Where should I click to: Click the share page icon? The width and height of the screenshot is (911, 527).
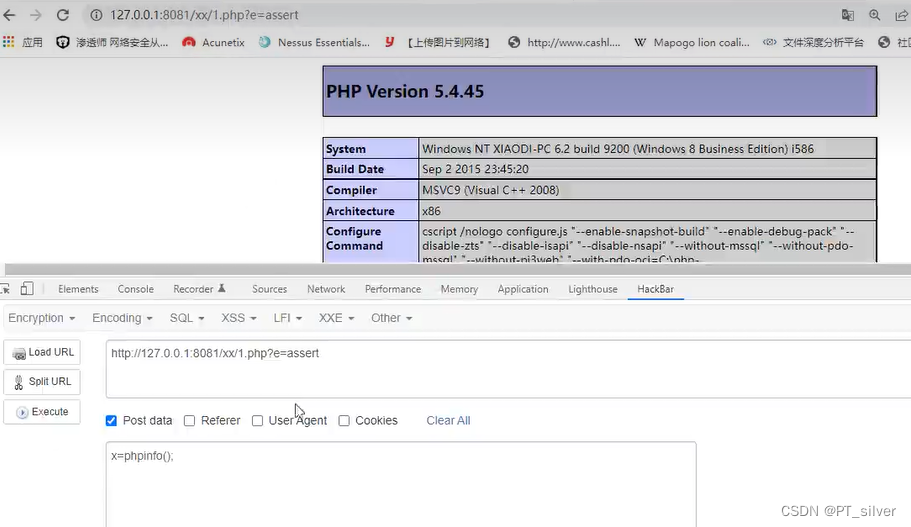[901, 15]
